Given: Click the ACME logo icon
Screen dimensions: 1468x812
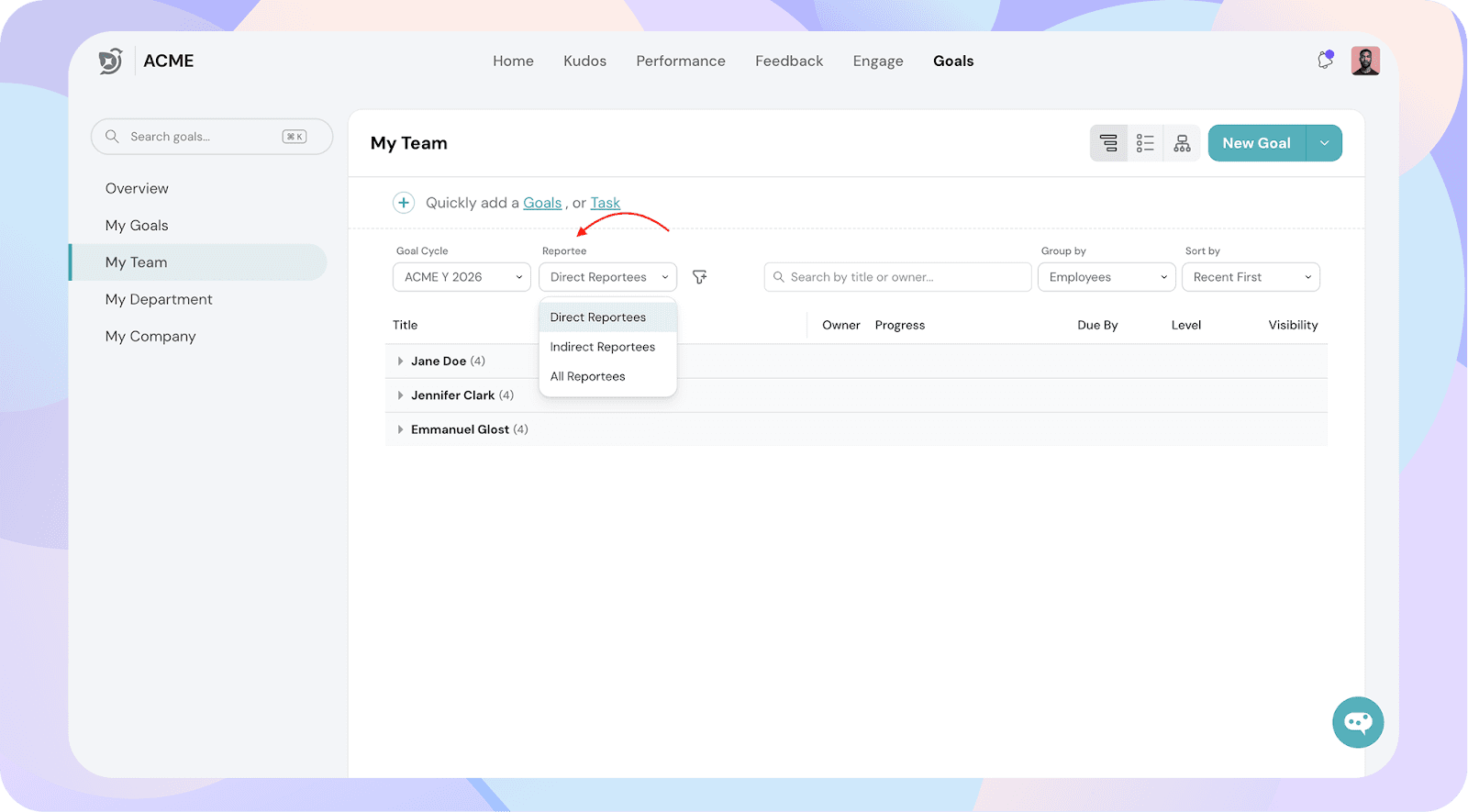Looking at the screenshot, I should coord(110,61).
